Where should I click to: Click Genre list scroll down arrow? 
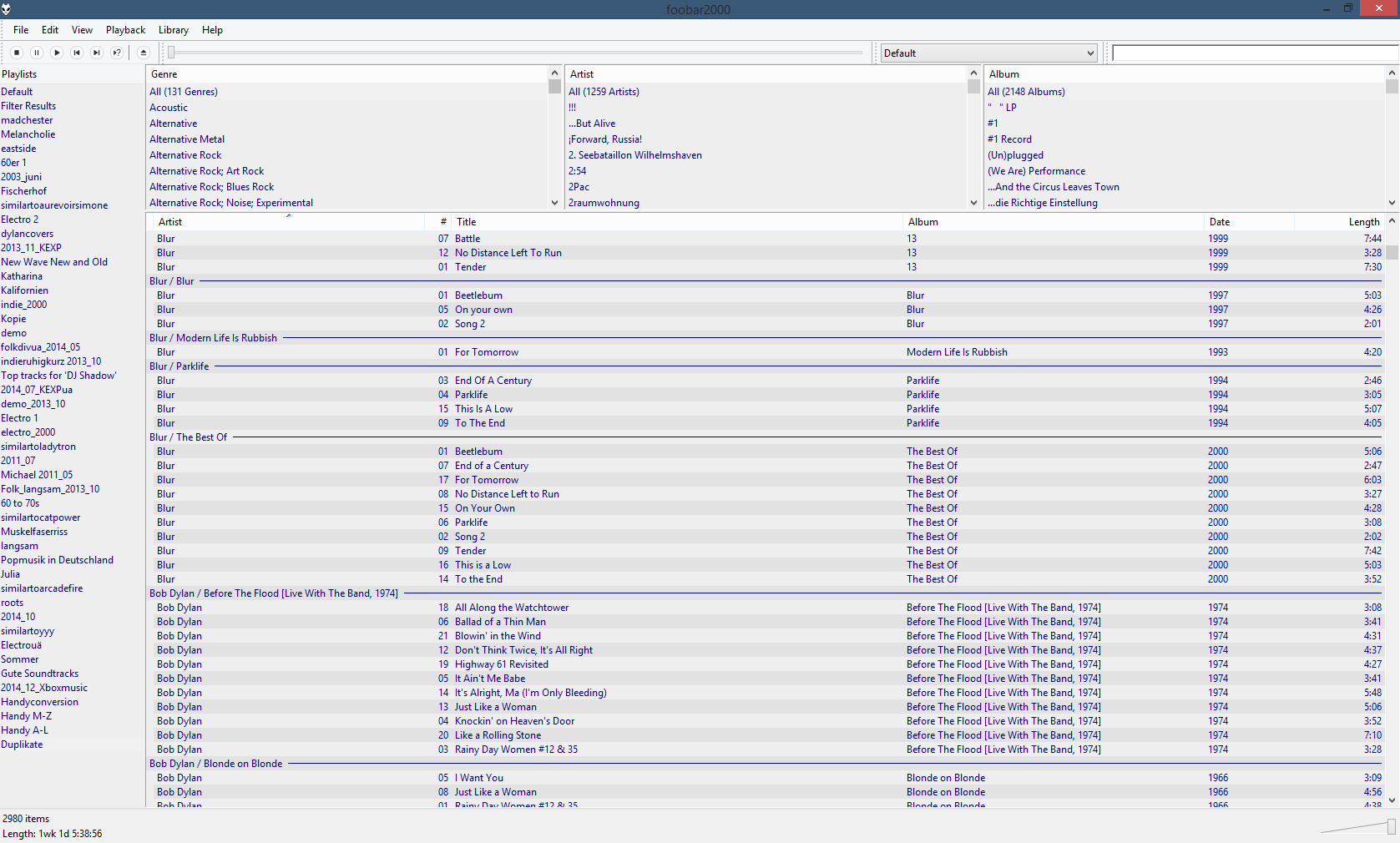tap(554, 203)
